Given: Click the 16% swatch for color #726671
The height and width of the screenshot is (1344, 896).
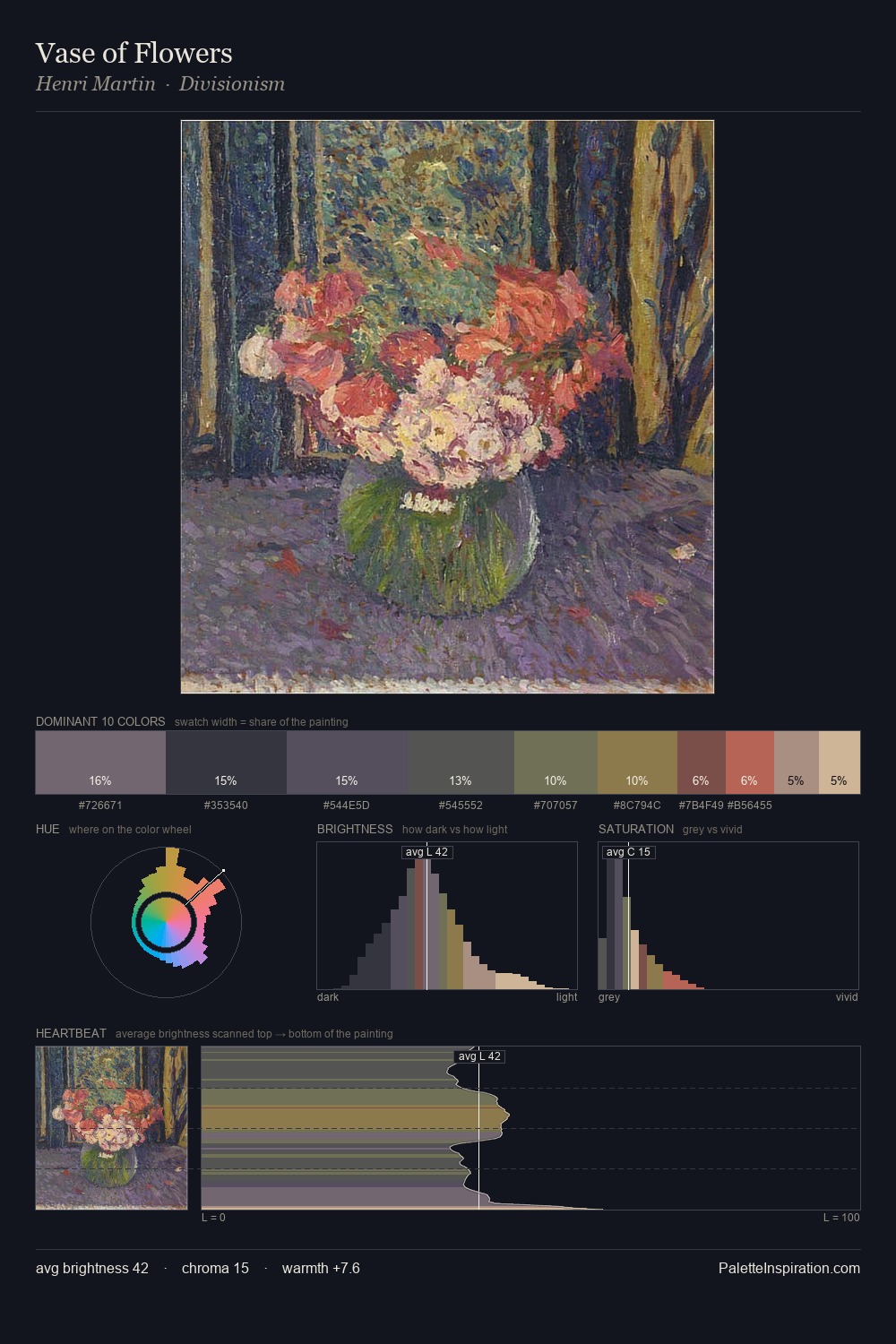Looking at the screenshot, I should pyautogui.click(x=100, y=762).
